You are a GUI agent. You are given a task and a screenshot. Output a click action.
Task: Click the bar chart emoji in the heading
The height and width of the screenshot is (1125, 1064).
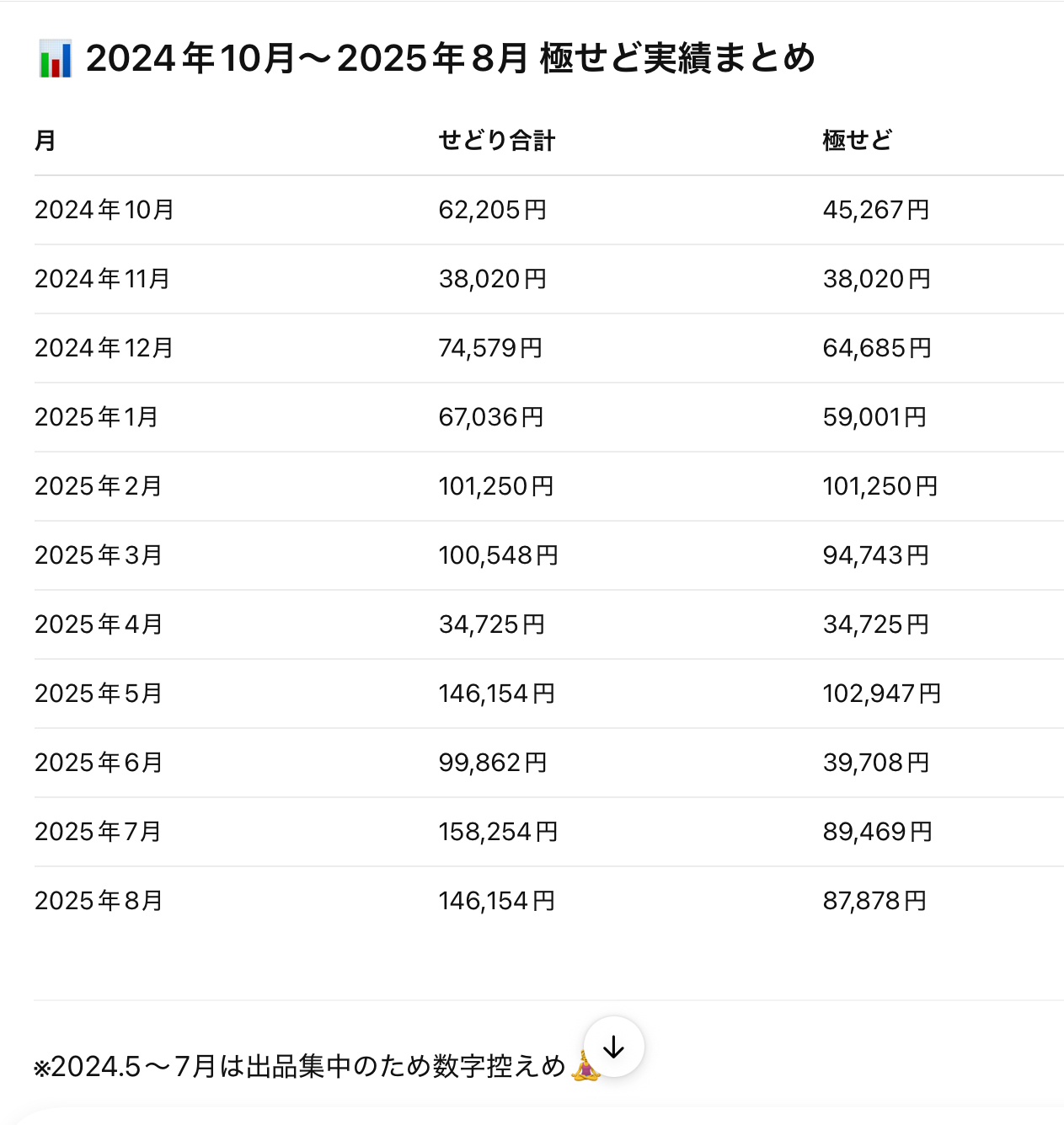56,59
